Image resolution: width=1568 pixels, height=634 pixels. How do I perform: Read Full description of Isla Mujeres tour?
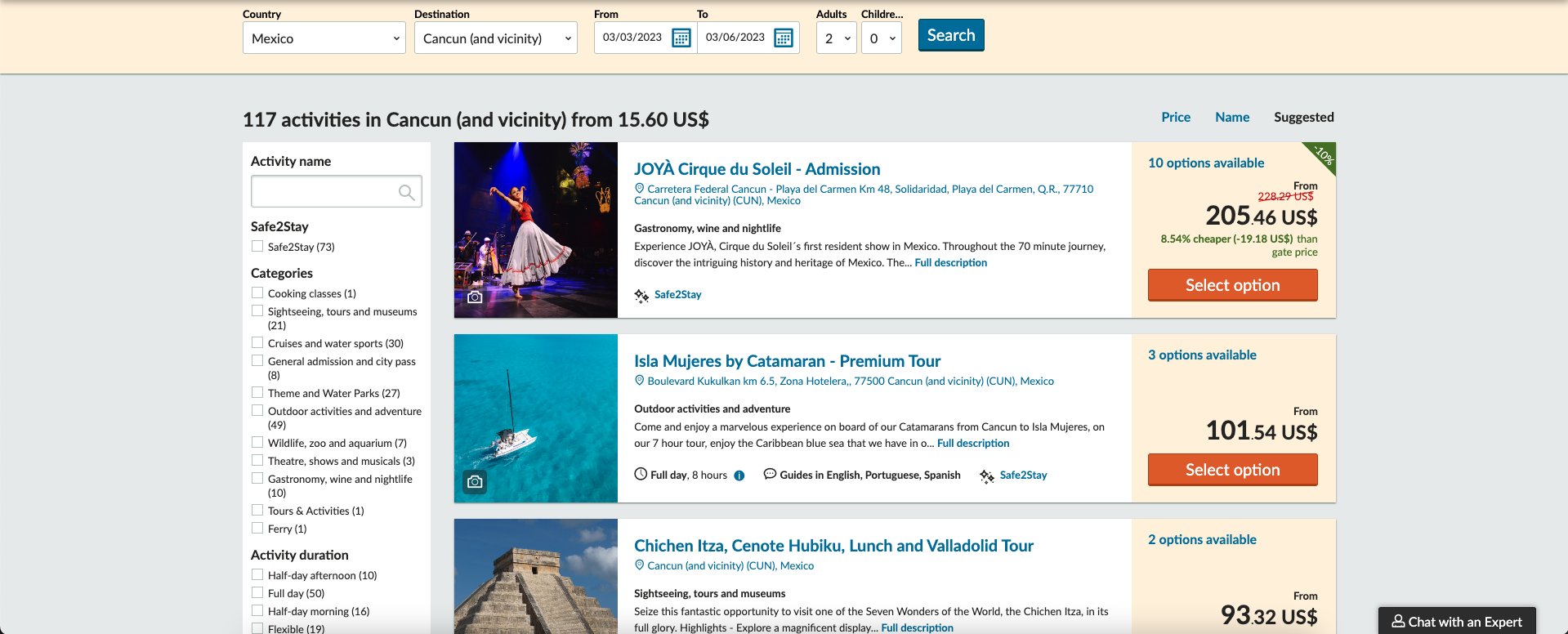[973, 443]
